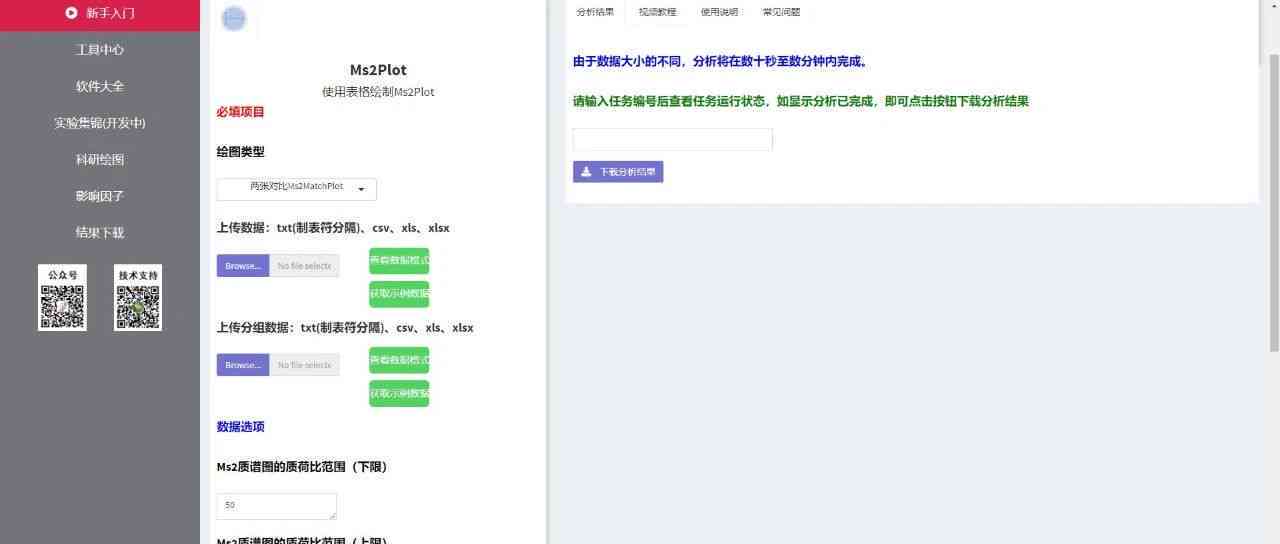Click 查看数据格式 under 上传分组数据
Screen dimensions: 1280x544
pyautogui.click(x=399, y=360)
